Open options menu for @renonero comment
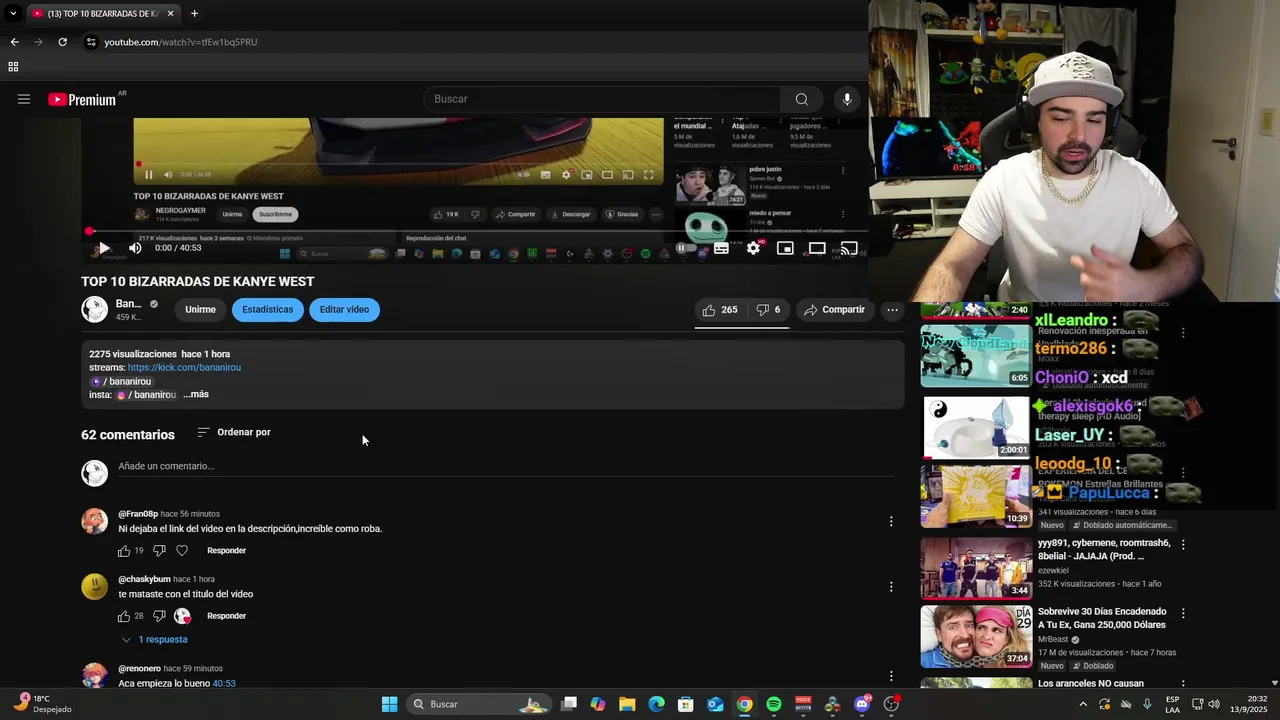Viewport: 1280px width, 720px height. coord(891,676)
